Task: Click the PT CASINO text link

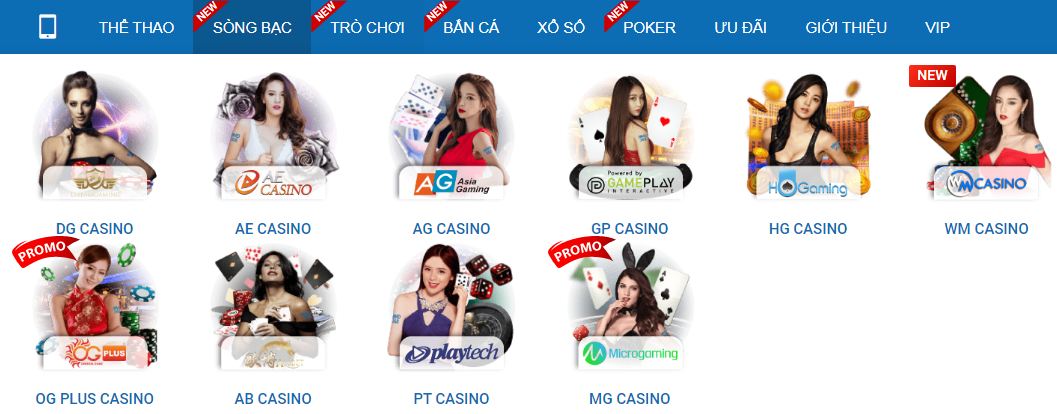Action: point(451,398)
